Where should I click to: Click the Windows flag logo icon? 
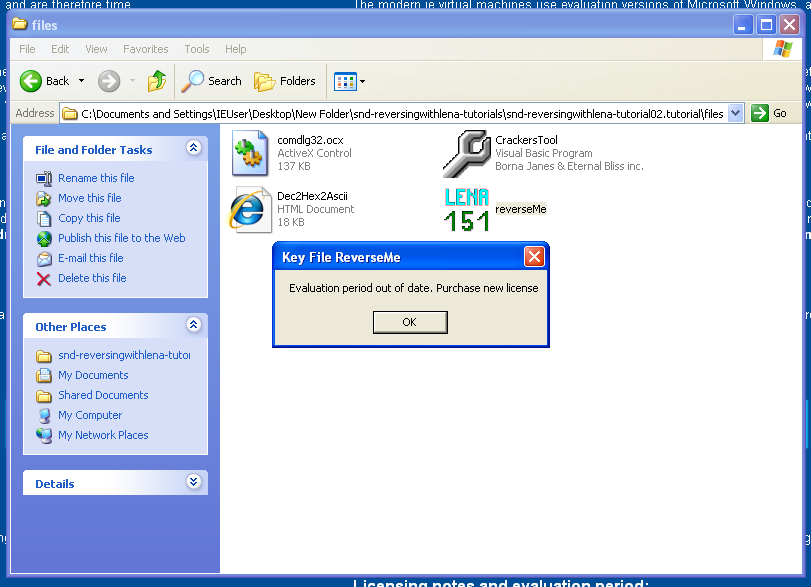(783, 49)
